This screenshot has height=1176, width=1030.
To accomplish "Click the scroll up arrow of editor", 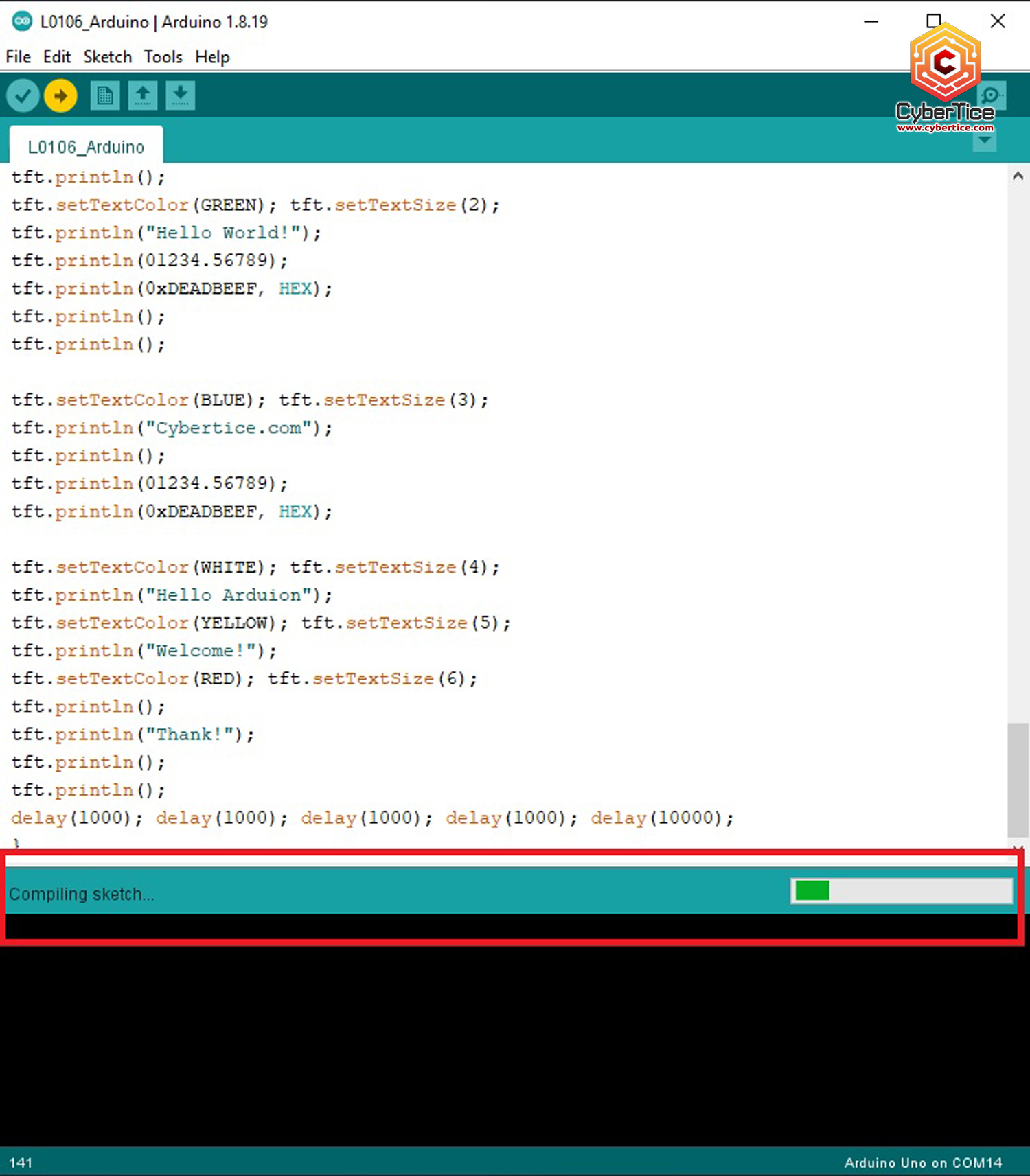I will 1018,176.
